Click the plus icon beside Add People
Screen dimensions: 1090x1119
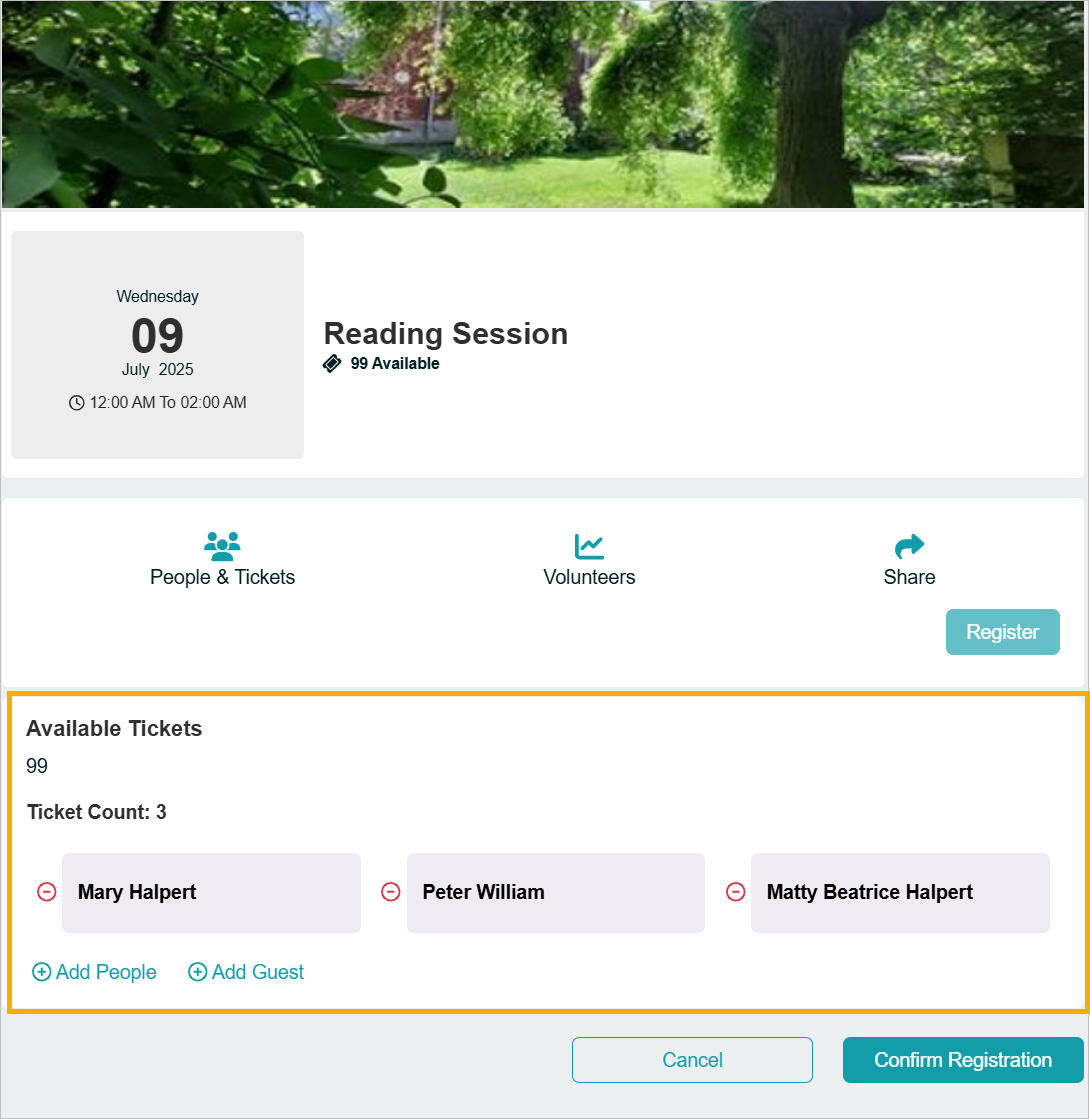pyautogui.click(x=41, y=972)
